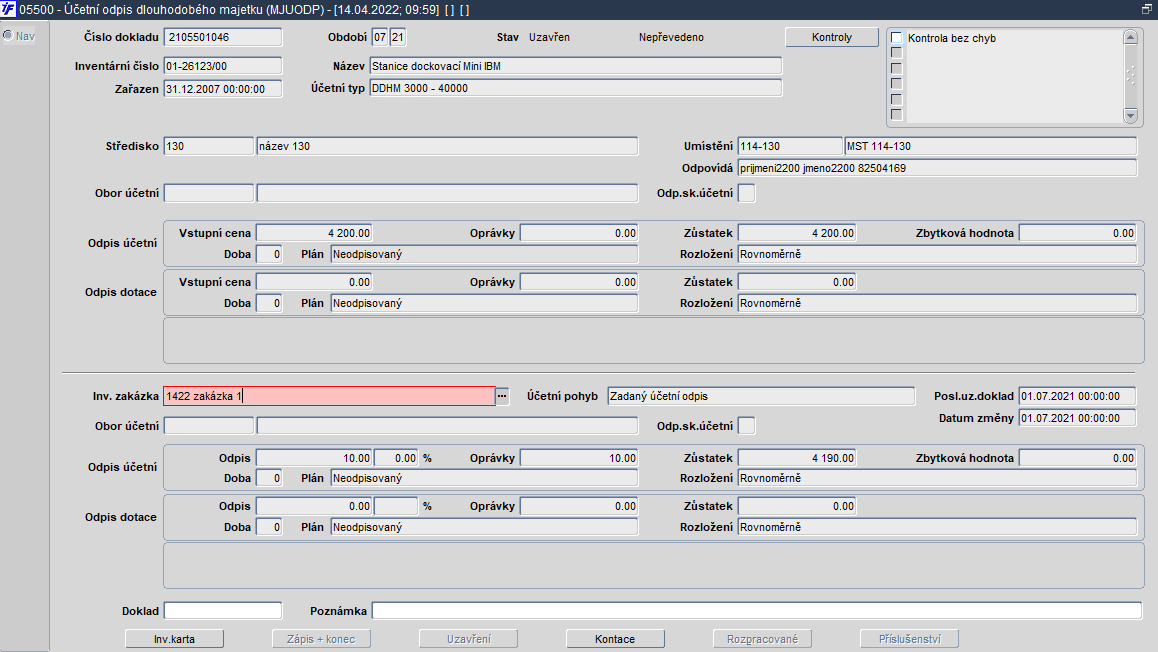Click the Nepřevedeno status text
Viewport: 1158px width, 652px height.
(671, 37)
